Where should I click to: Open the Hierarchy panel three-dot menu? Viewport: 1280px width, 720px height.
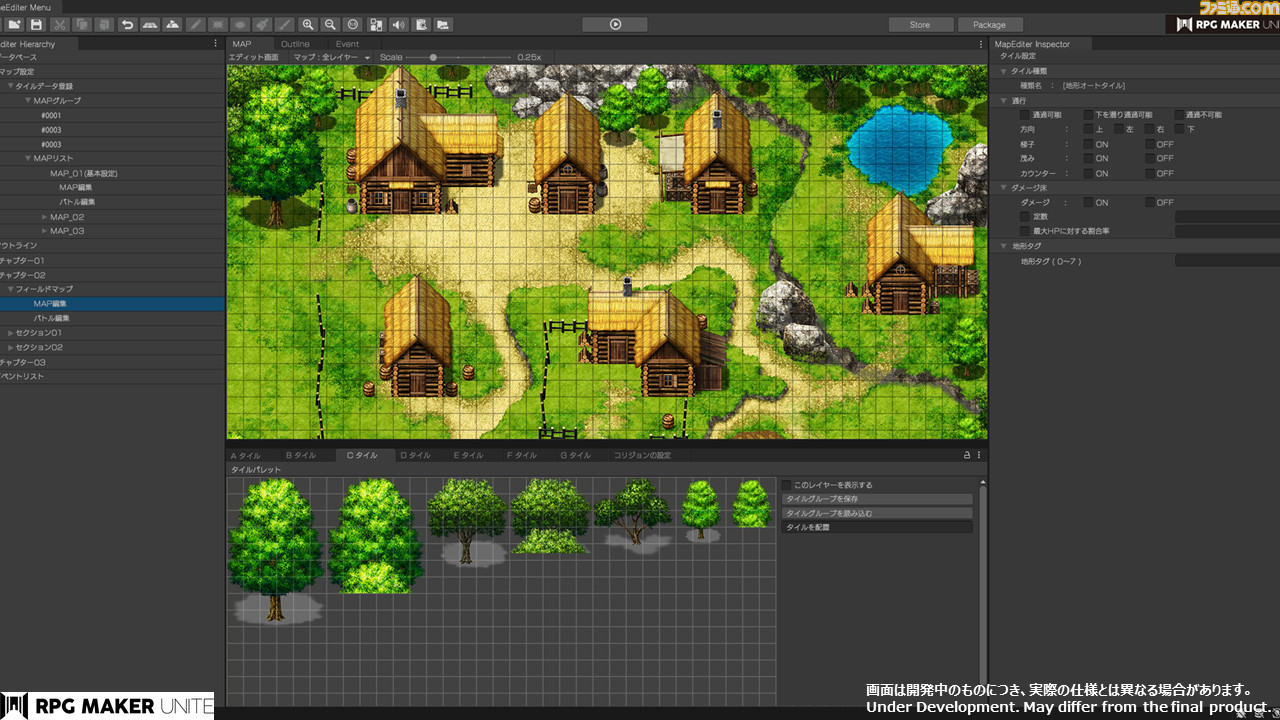point(216,44)
